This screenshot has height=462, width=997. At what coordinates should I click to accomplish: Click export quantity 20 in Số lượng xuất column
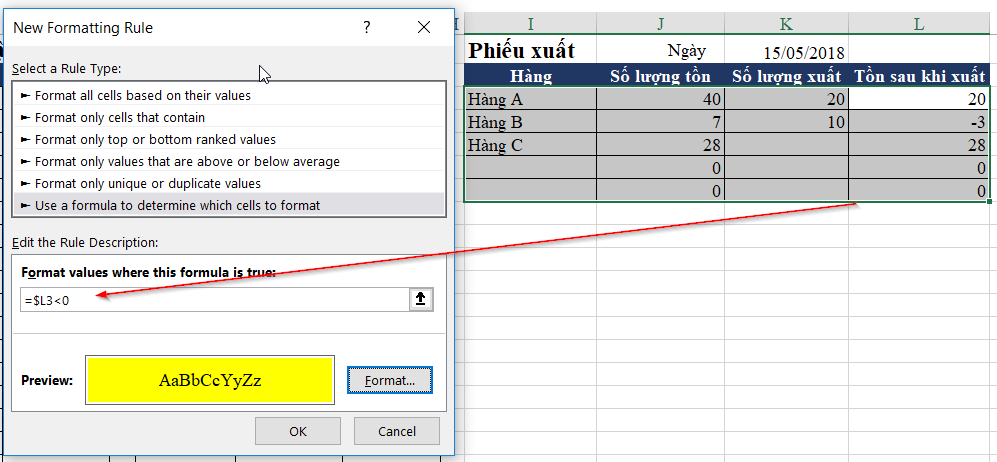pos(787,99)
